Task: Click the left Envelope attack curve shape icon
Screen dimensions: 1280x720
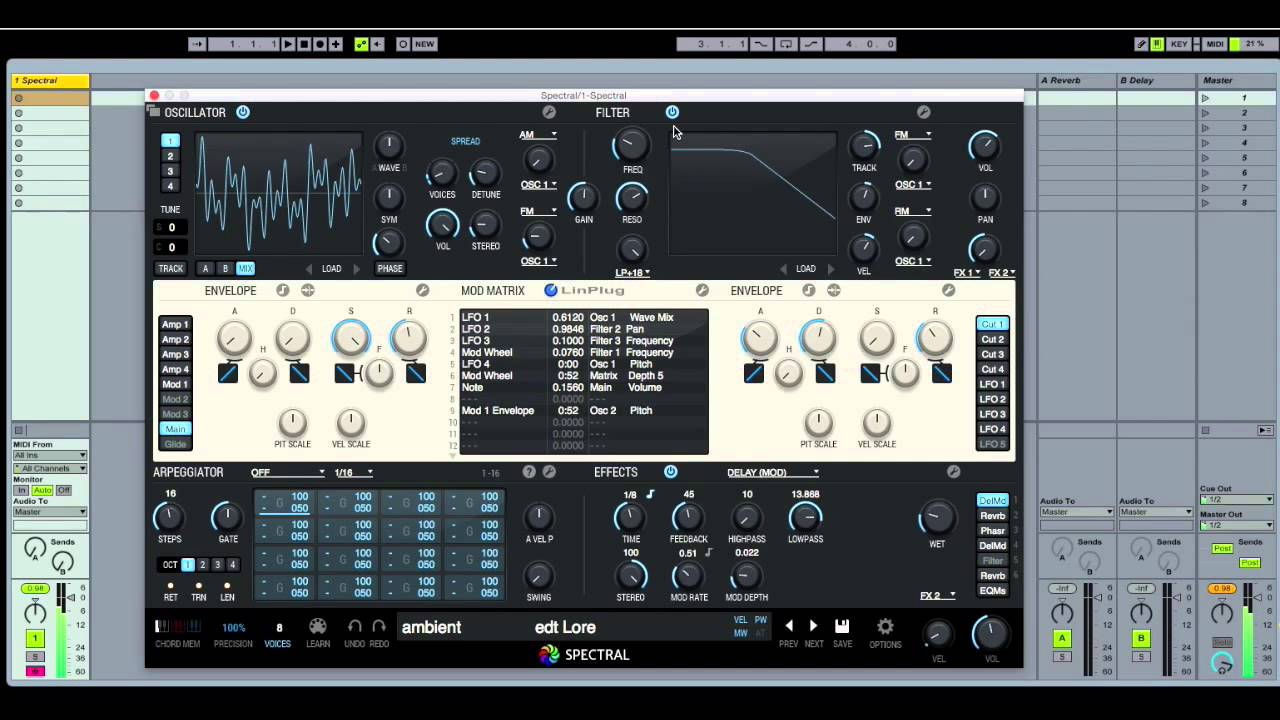Action: (228, 373)
